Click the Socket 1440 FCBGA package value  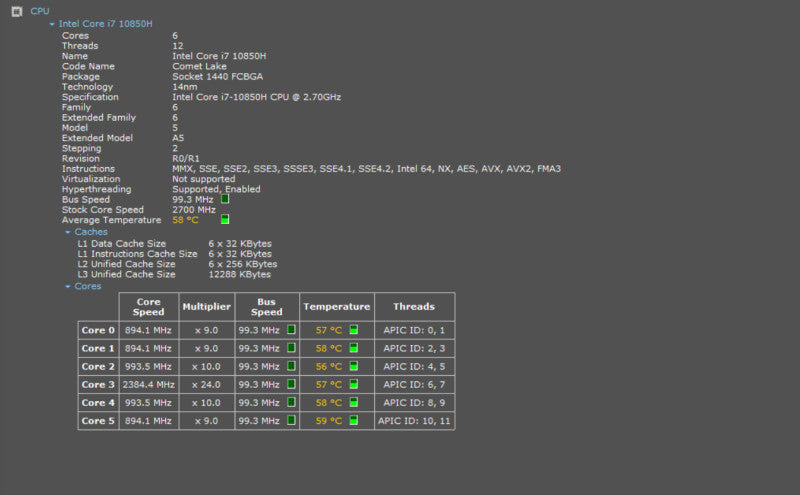point(217,77)
